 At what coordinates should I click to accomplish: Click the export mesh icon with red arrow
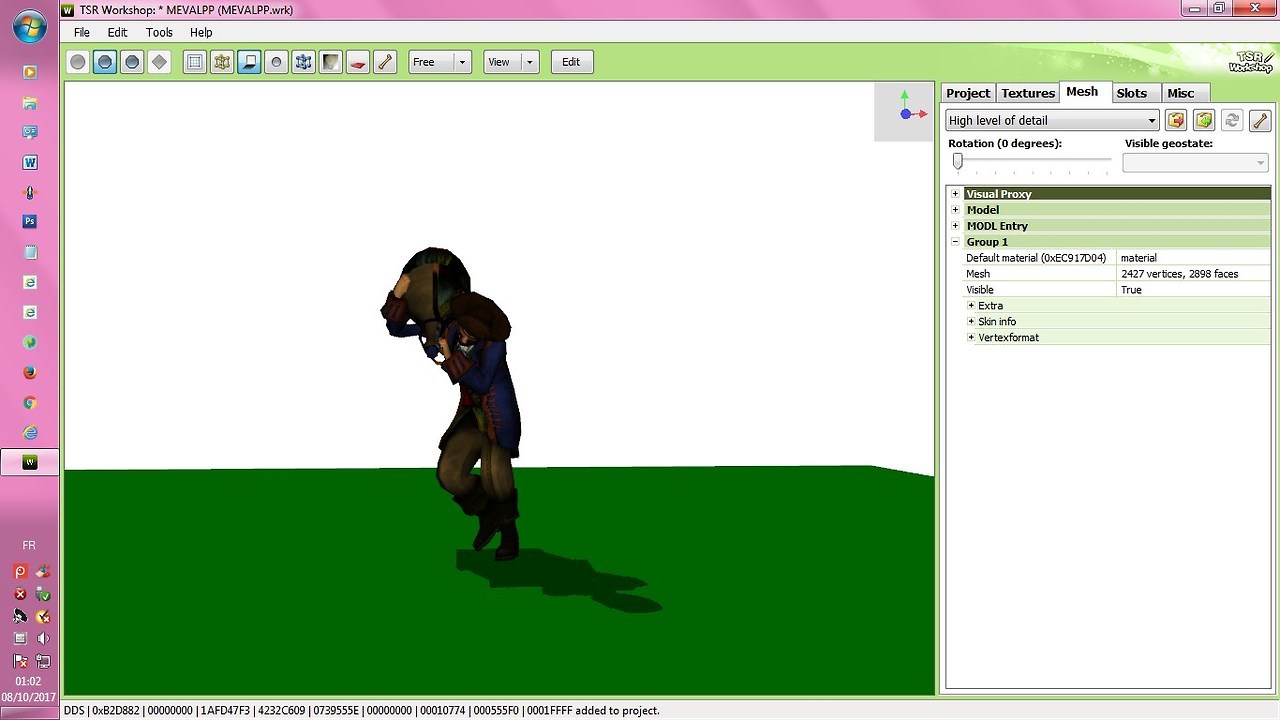point(1176,120)
